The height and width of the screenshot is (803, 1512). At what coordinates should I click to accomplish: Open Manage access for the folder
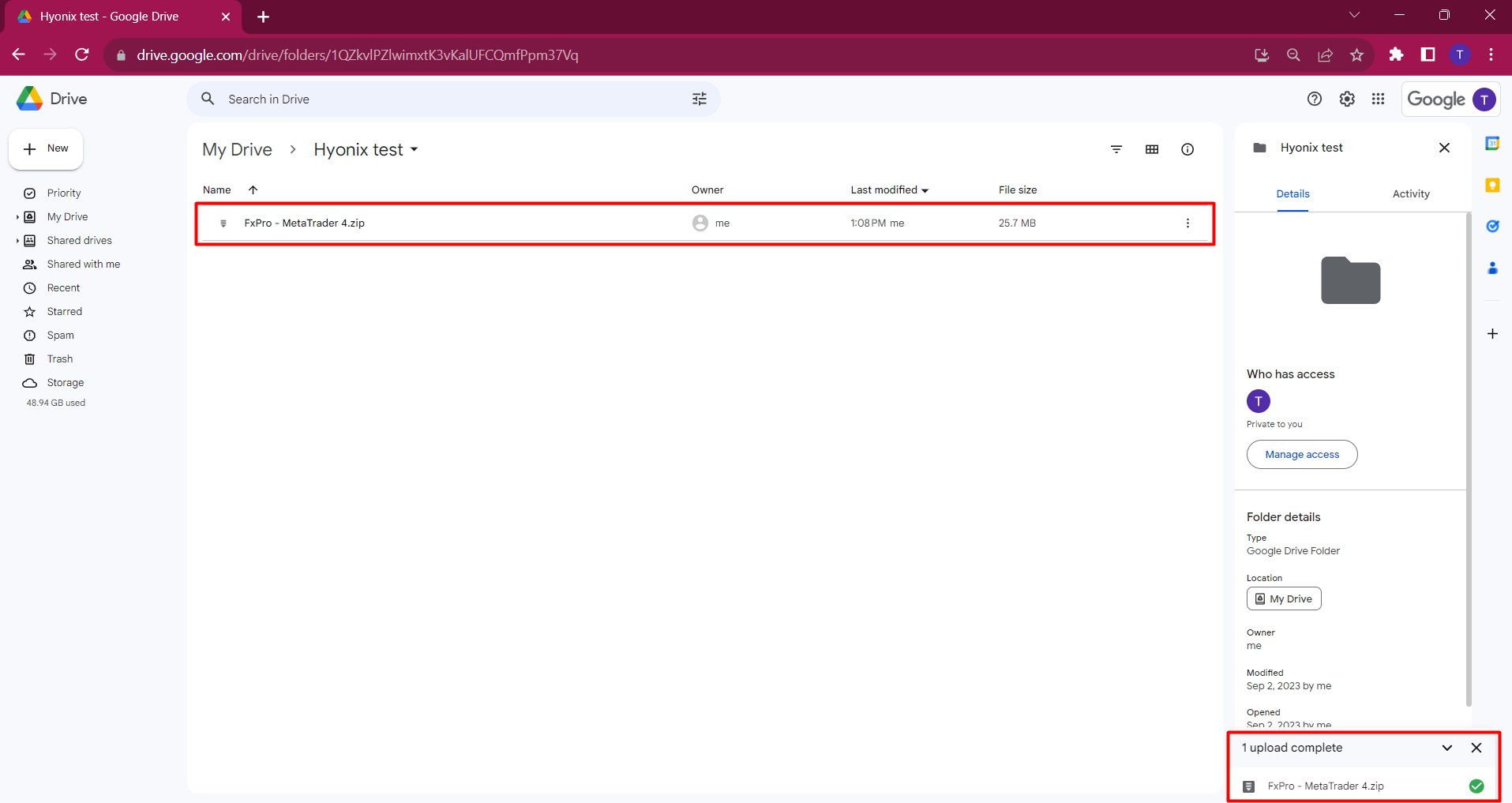pyautogui.click(x=1301, y=454)
